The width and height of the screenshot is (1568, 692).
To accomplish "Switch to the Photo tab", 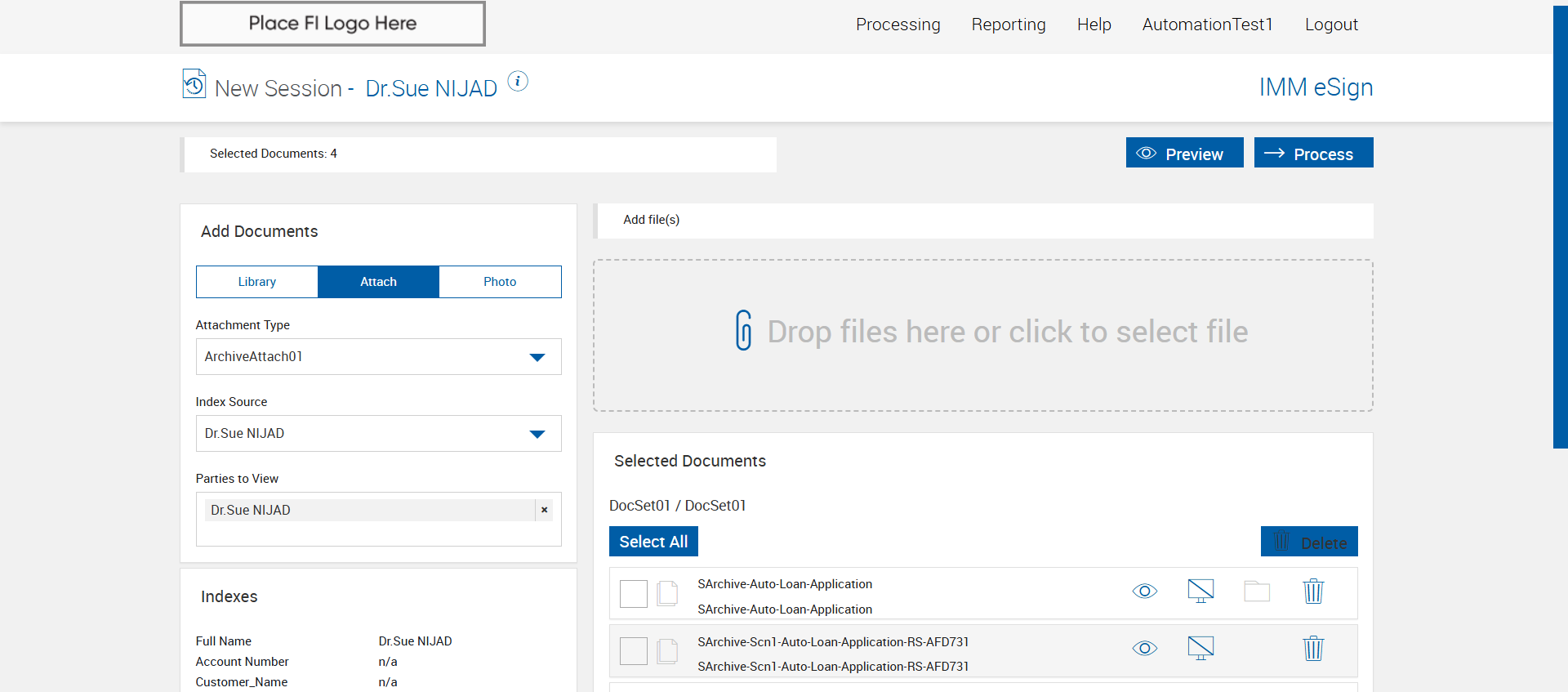I will point(500,282).
